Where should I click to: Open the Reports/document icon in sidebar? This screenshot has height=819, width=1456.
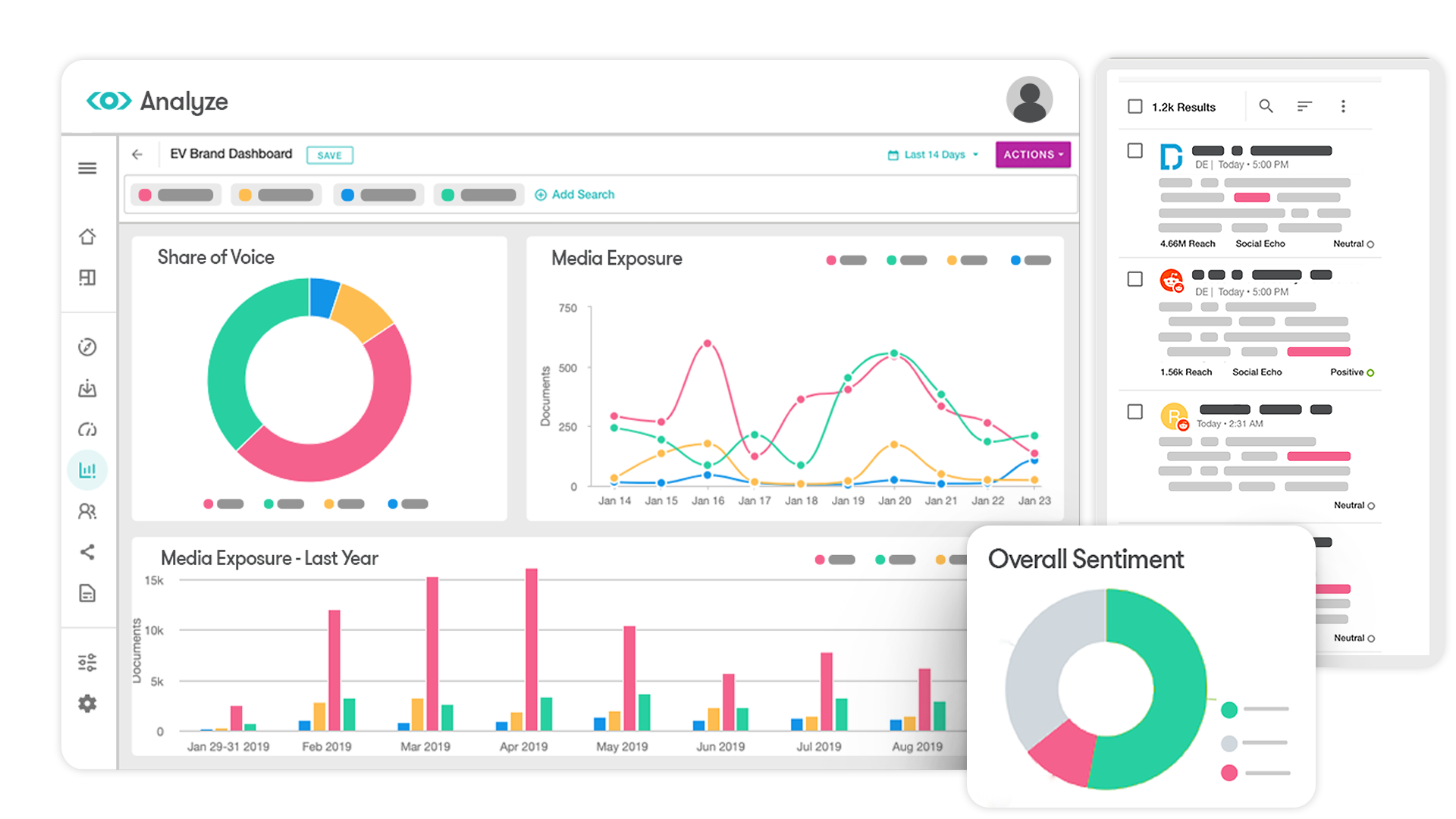click(x=88, y=594)
